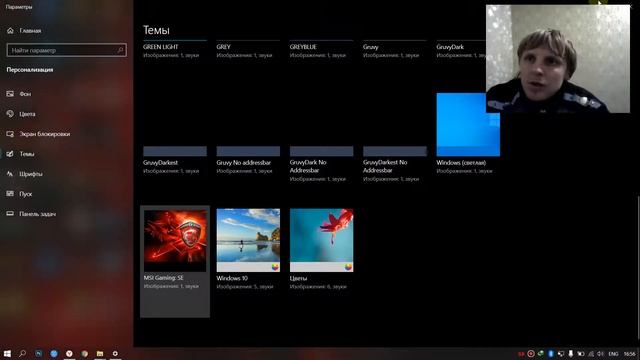Viewport: 640px width, 360px height.
Task: Apply the Цветы flowers theme
Action: coord(321,249)
